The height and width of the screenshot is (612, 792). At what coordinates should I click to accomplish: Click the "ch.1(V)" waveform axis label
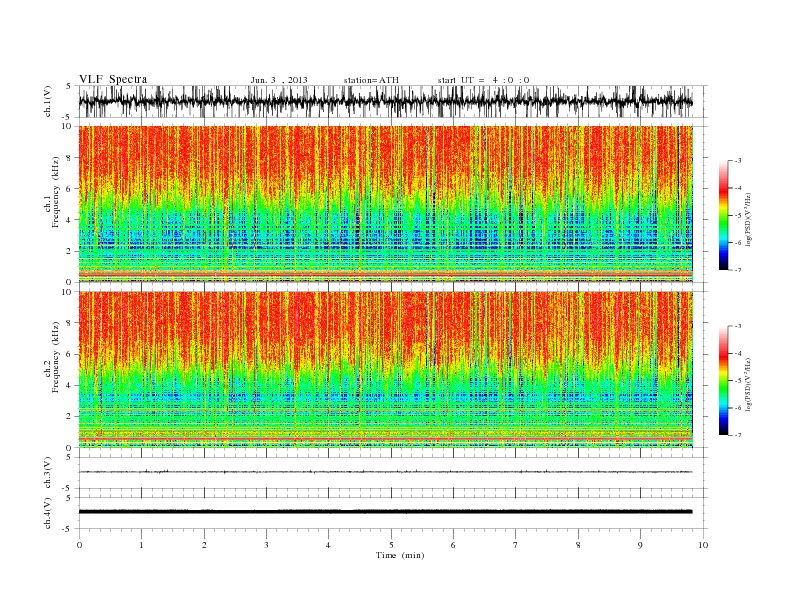[x=48, y=101]
